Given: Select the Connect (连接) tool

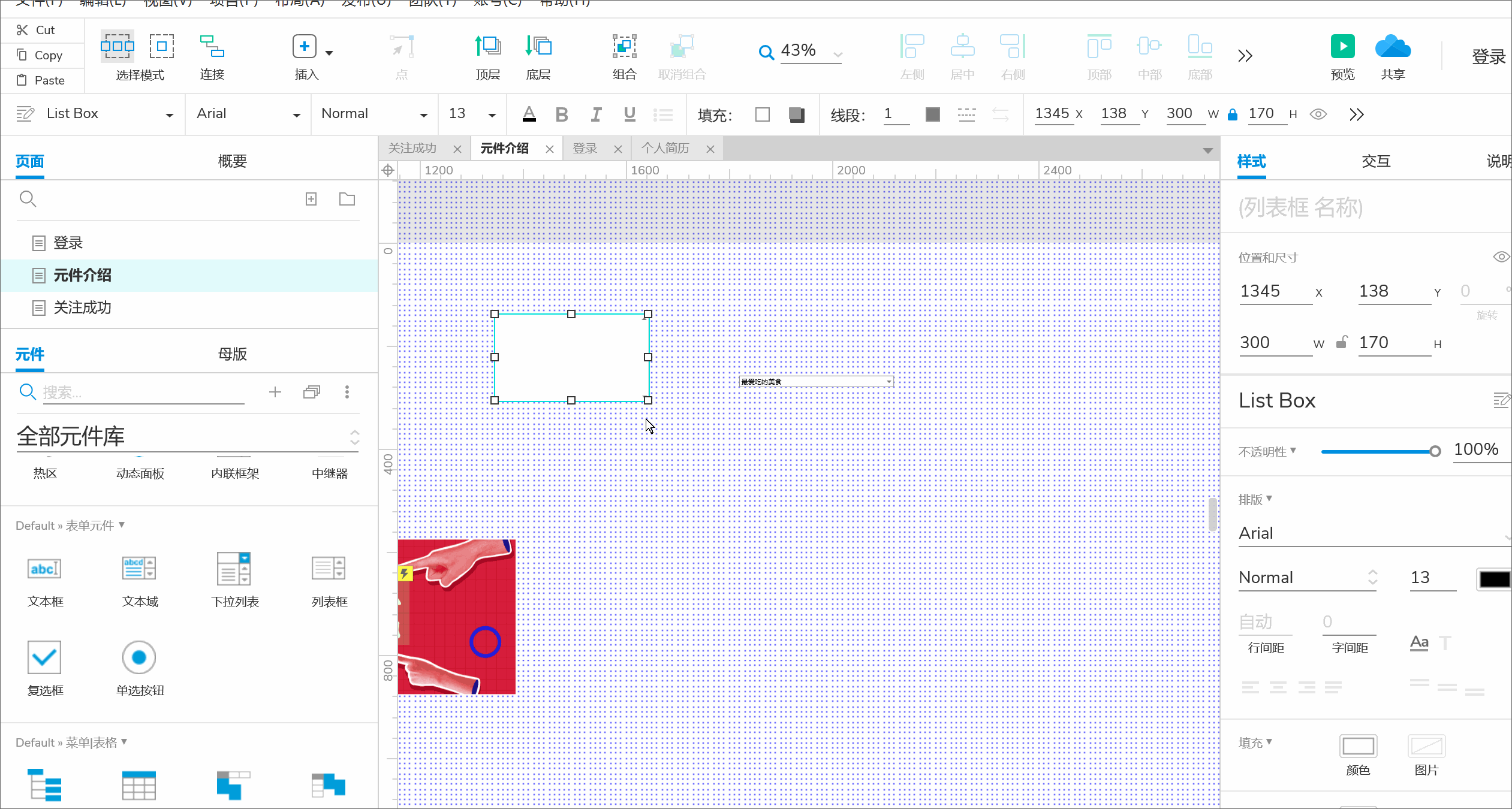Looking at the screenshot, I should click(212, 47).
